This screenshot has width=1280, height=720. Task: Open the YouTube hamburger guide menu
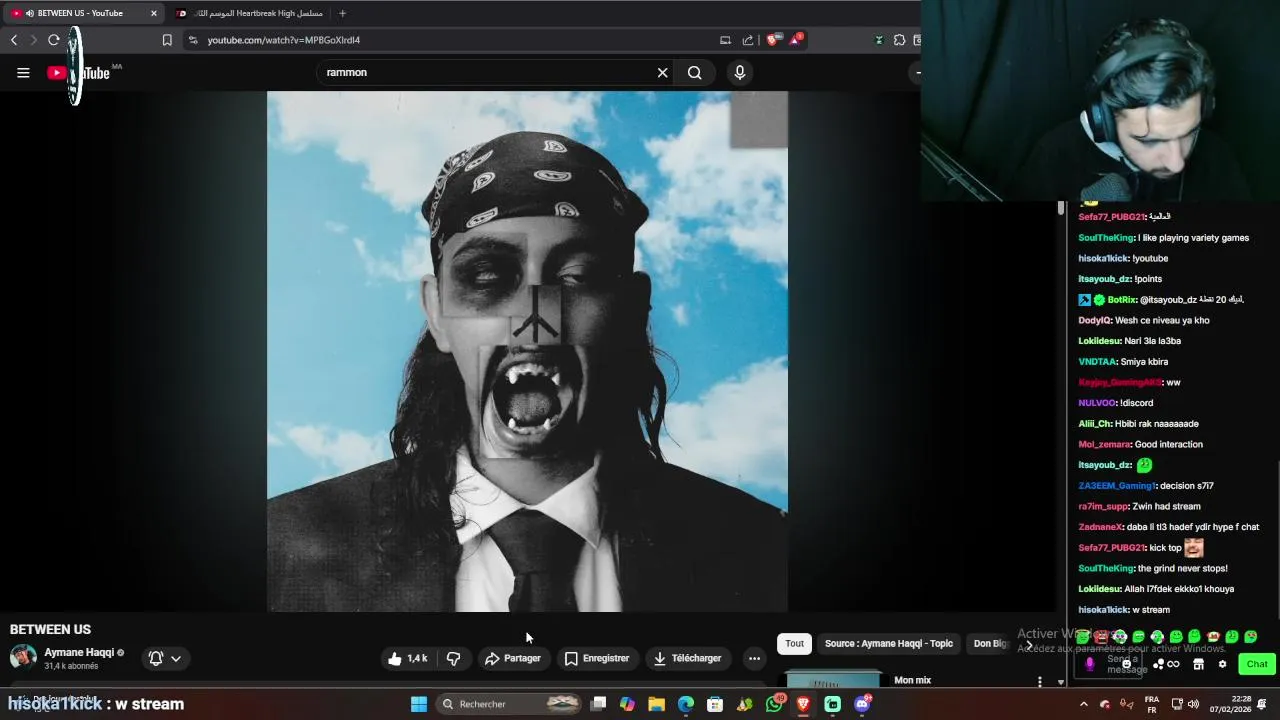(23, 72)
